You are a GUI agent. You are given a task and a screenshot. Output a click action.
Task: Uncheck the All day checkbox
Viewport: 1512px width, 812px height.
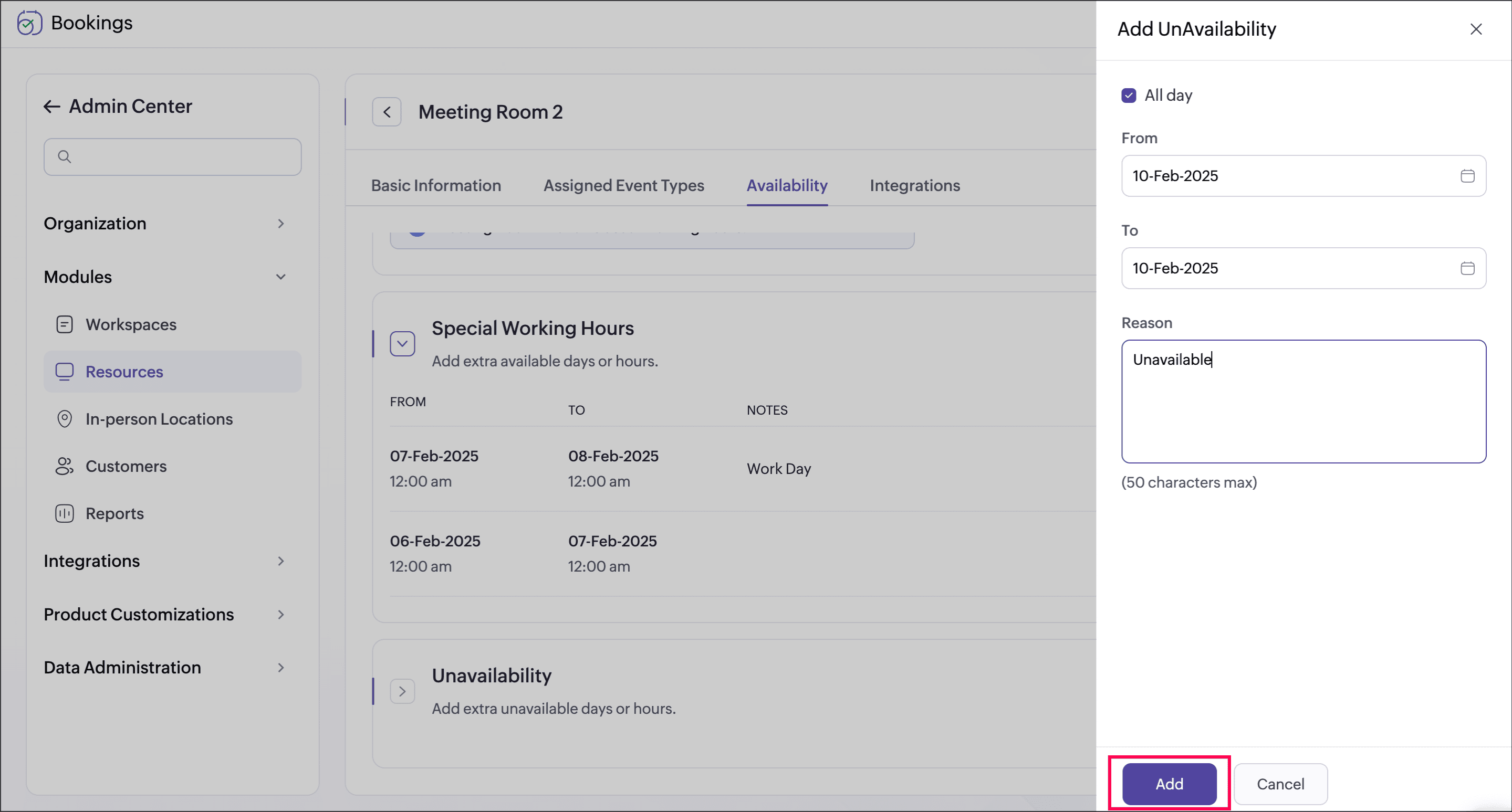pos(1128,95)
